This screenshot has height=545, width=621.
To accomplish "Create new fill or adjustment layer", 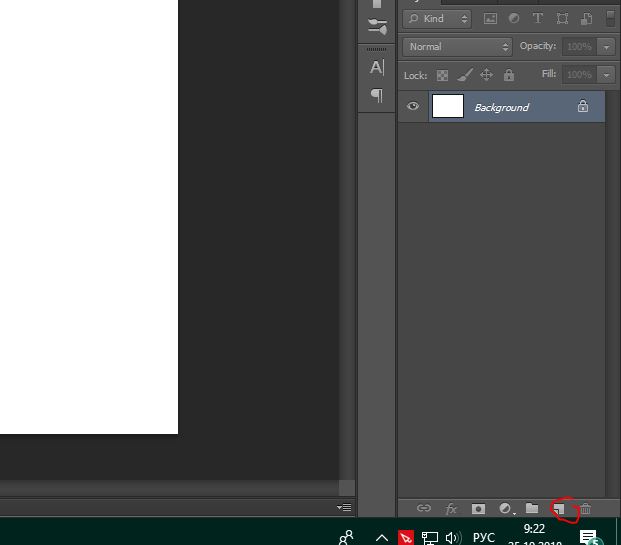I will point(506,509).
